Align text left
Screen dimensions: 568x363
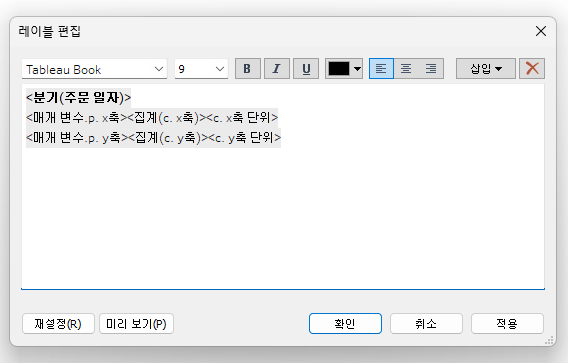381,68
